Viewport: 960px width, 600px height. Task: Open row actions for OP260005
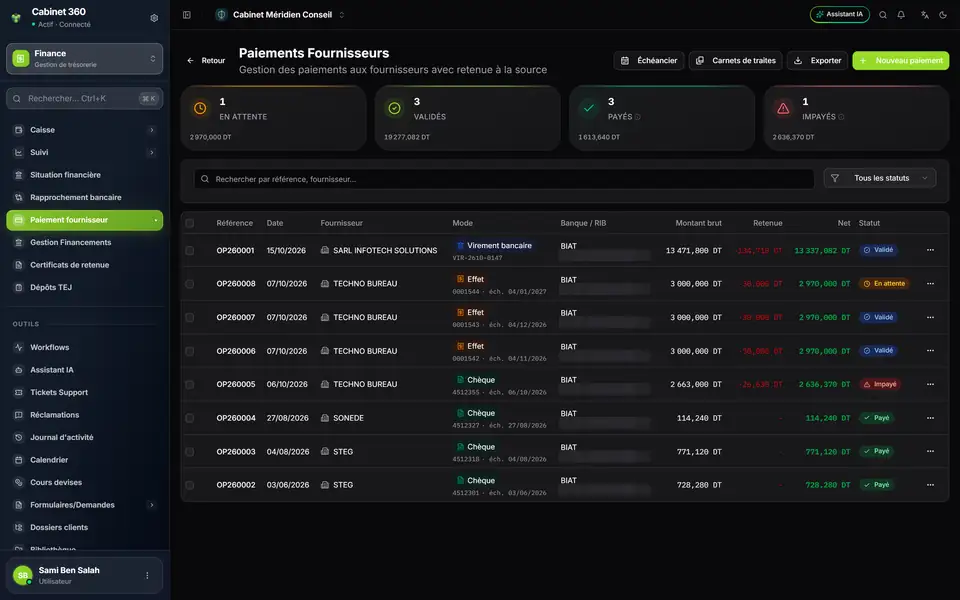(x=931, y=384)
